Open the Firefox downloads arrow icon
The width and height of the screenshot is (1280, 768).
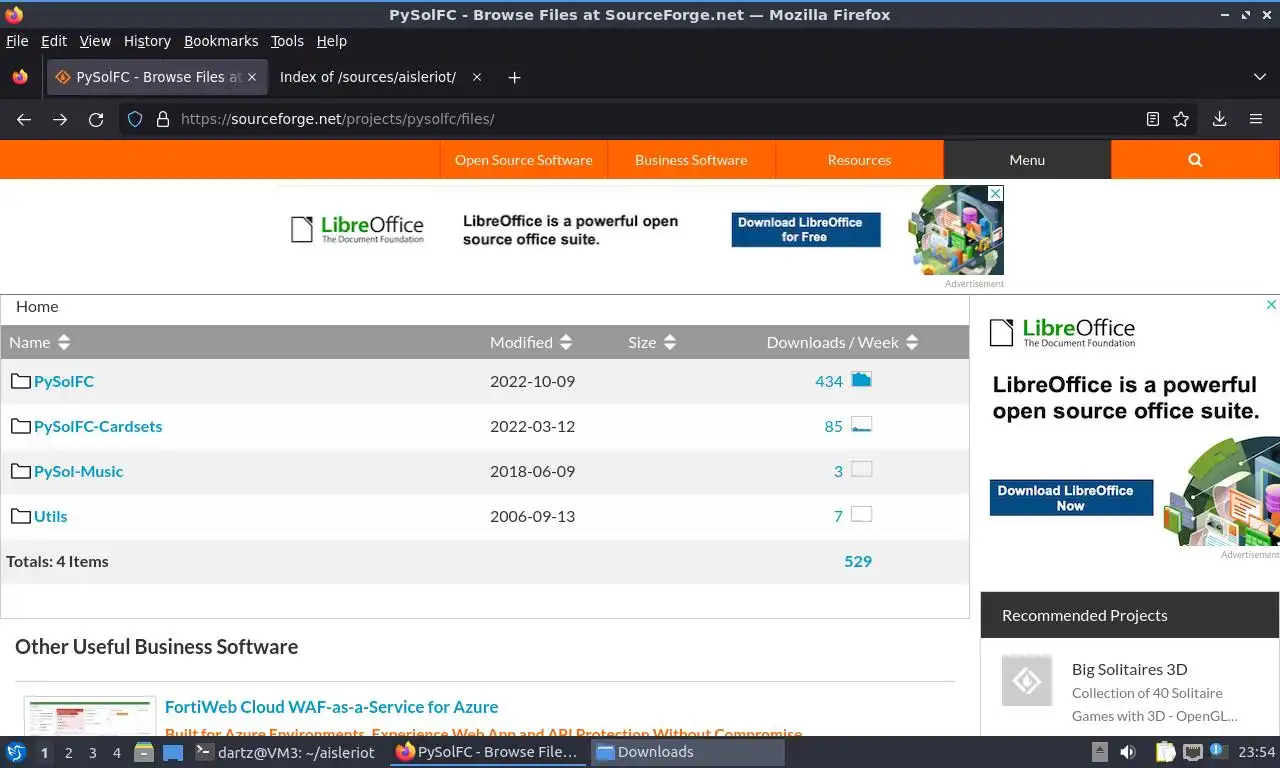1220,119
